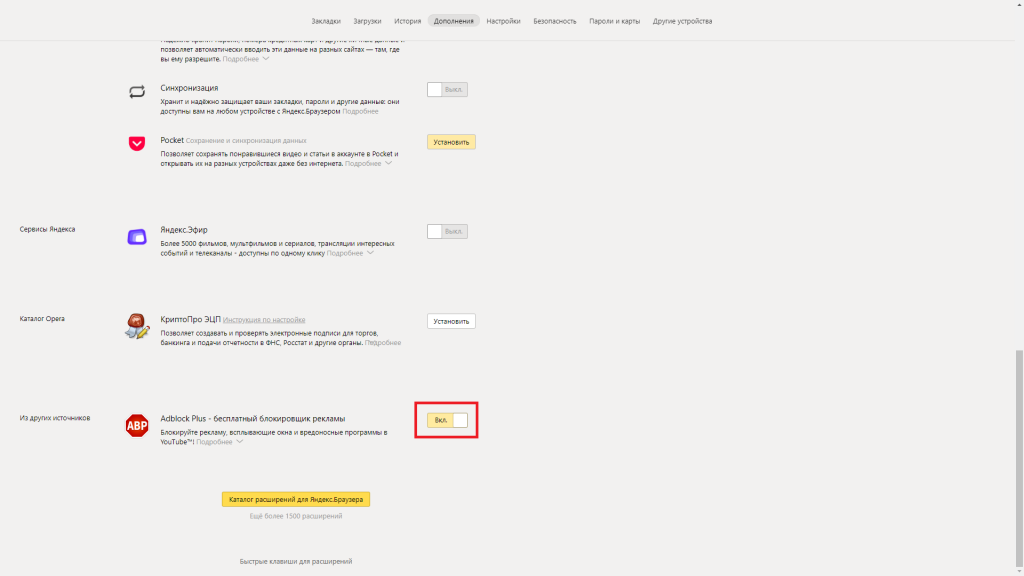Viewport: 1024px width, 576px height.
Task: Click the Синхронизация sync icon
Action: pyautogui.click(x=136, y=91)
